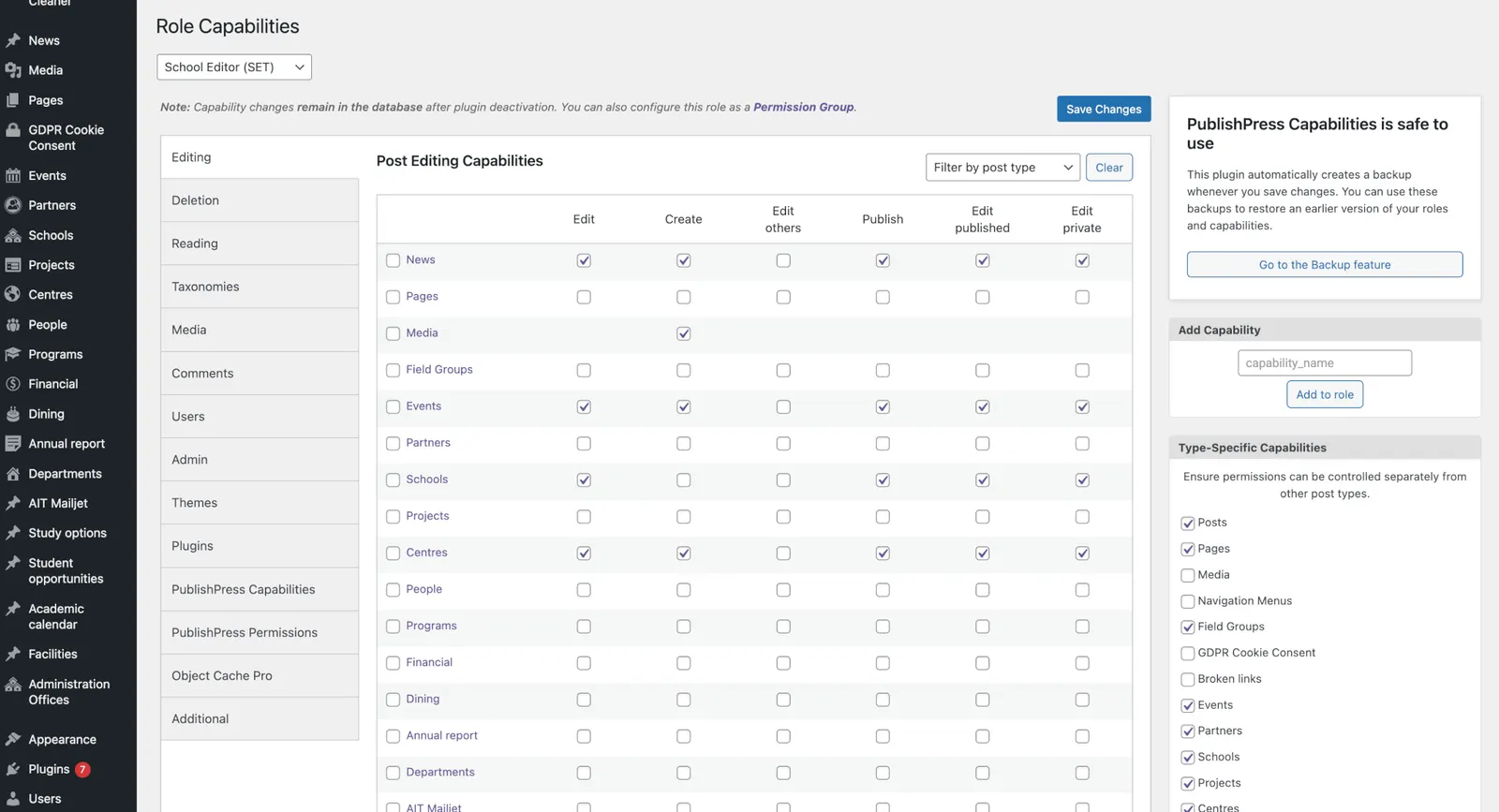Toggle the Events Edit private checkbox

tap(1082, 406)
